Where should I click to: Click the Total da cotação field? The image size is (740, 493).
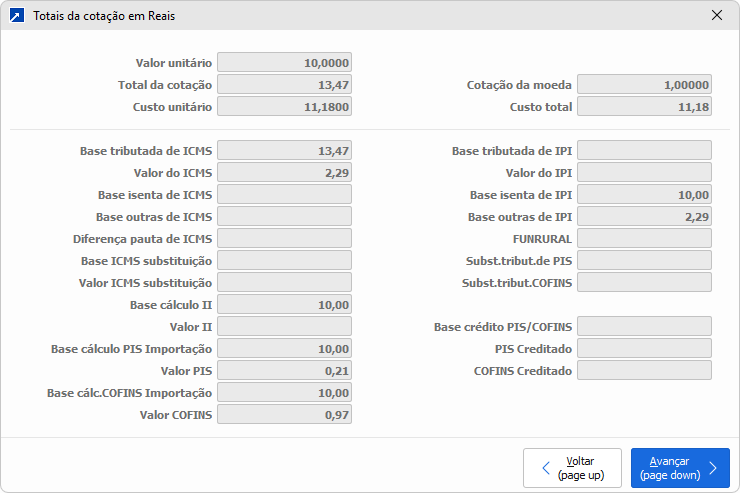point(284,85)
